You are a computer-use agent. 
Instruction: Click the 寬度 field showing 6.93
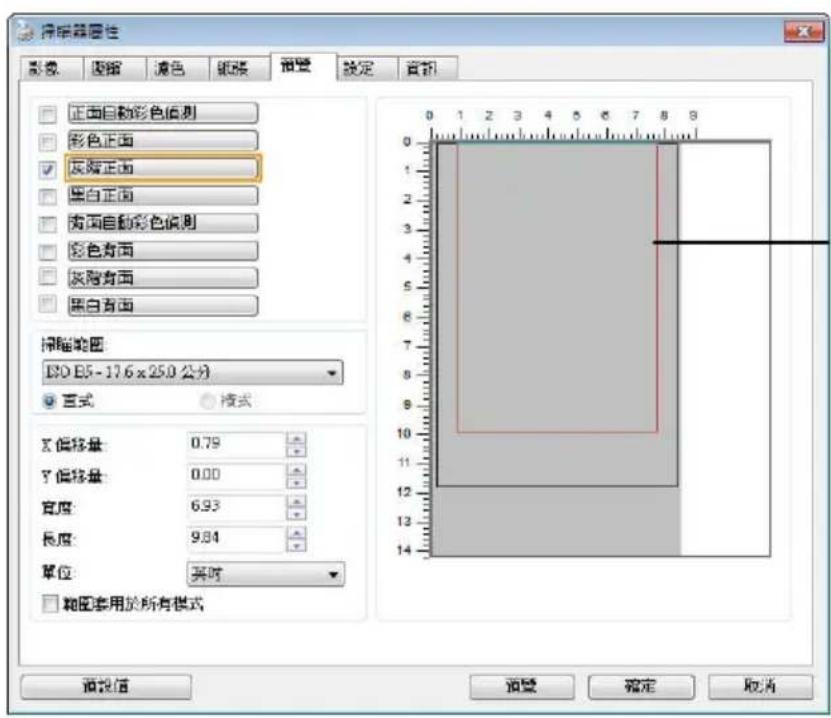[x=236, y=507]
